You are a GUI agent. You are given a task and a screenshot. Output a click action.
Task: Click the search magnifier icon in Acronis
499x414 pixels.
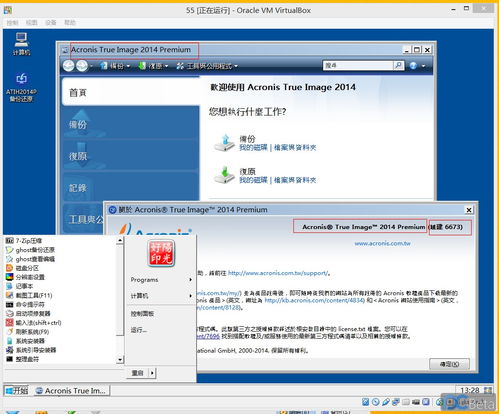coord(398,65)
